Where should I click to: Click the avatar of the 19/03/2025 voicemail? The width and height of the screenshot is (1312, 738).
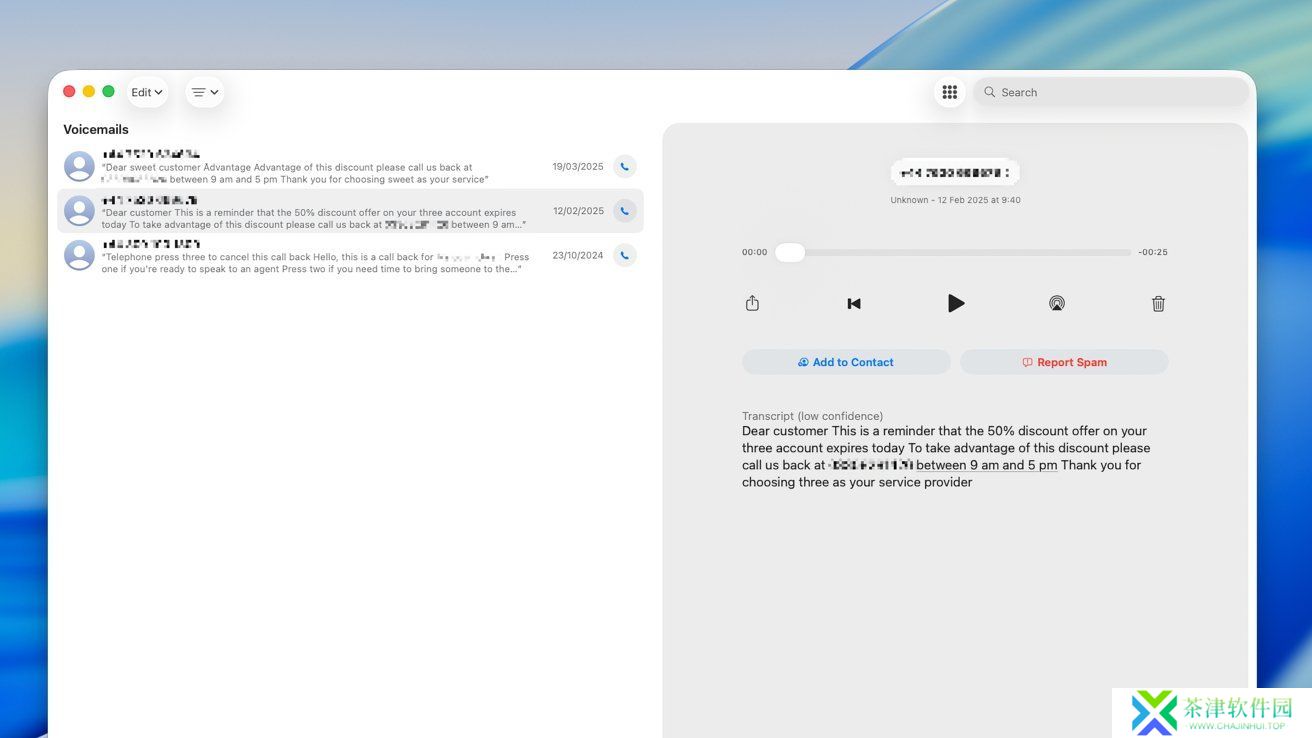click(x=79, y=167)
